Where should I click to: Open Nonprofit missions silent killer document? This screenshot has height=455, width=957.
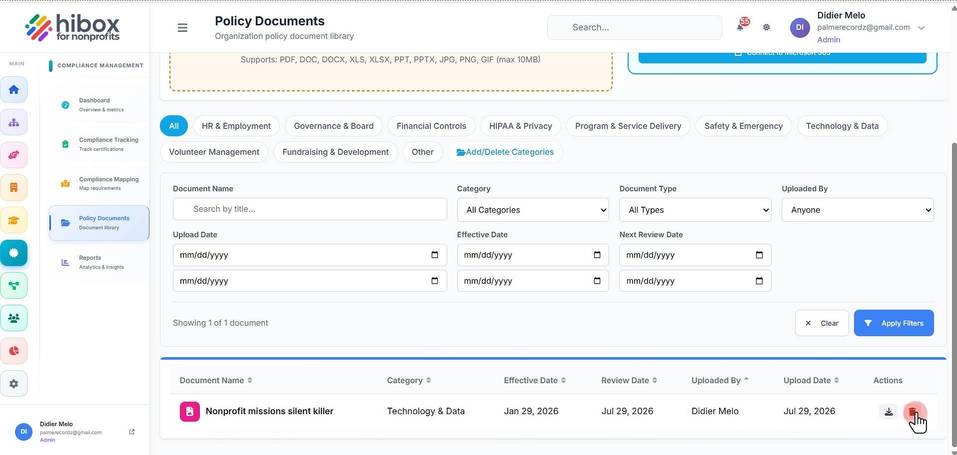pyautogui.click(x=269, y=411)
